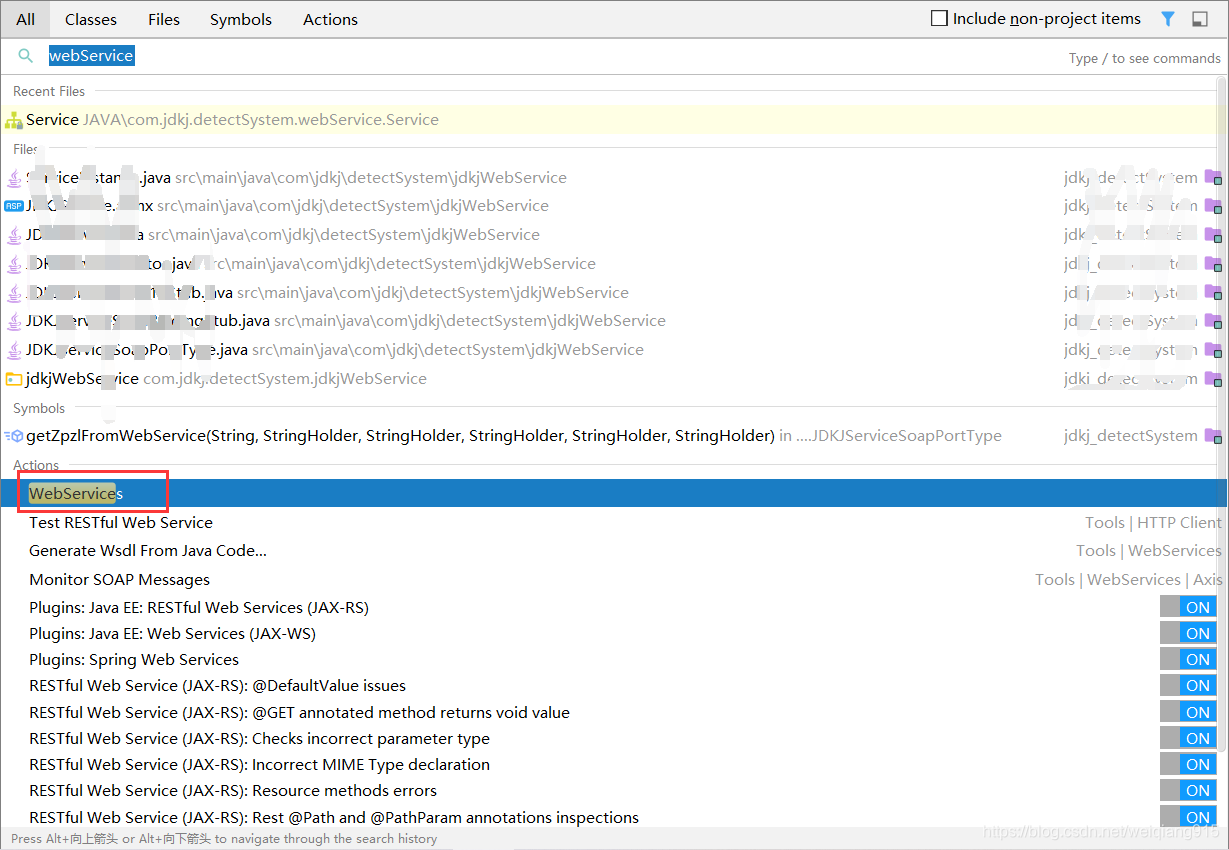
Task: Select the highlighted WebServices action
Action: 74,493
